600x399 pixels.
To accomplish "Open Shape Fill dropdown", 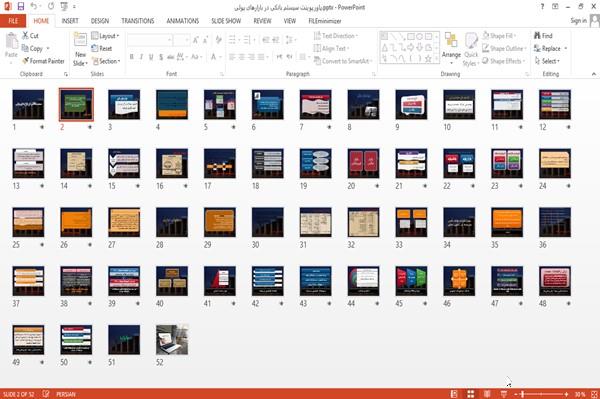I will [499, 36].
